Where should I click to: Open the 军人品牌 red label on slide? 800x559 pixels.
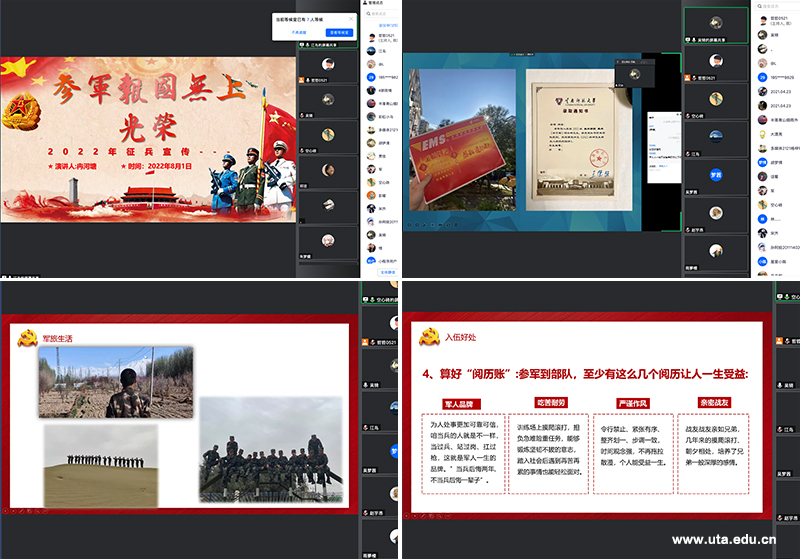456,403
